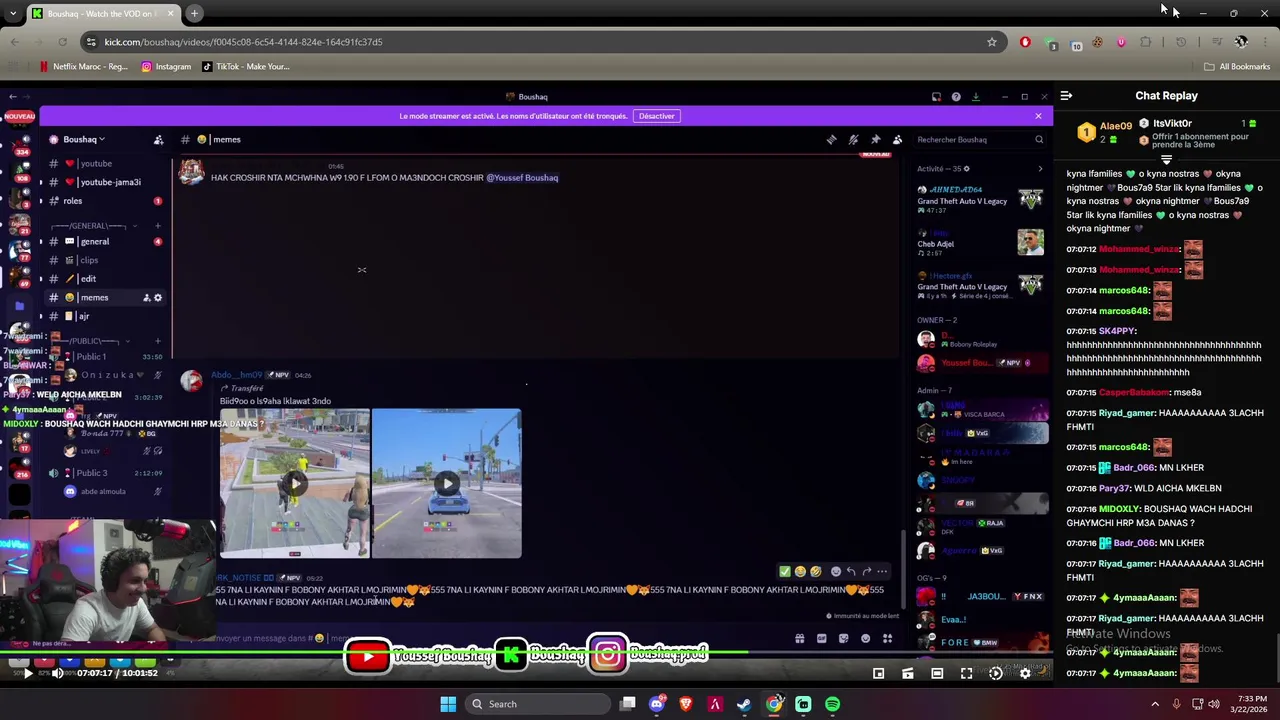Open ItsVikt0r gifter profile
Image resolution: width=1280 pixels, height=720 pixels.
click(1172, 124)
